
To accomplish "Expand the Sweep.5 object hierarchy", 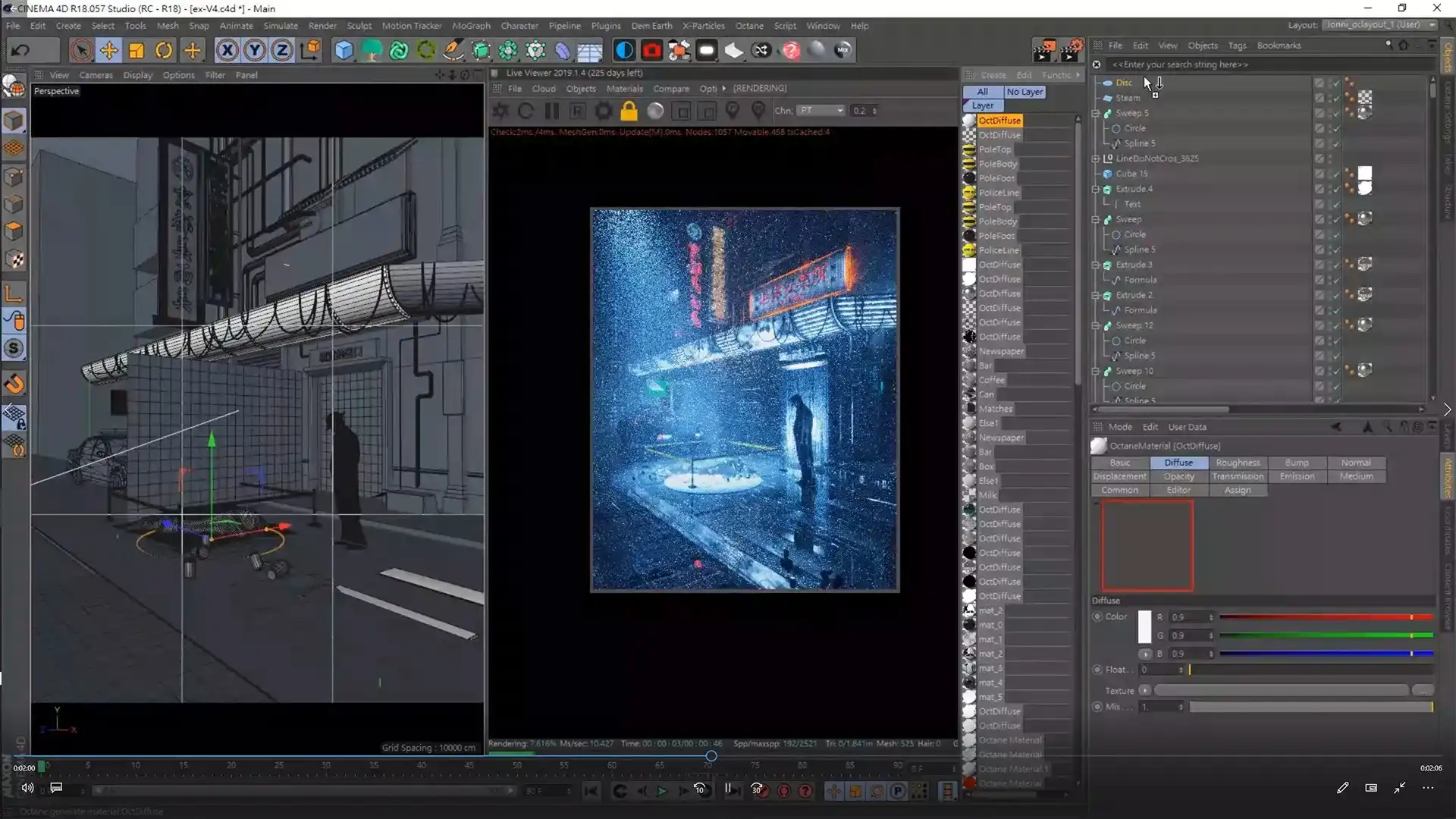I will 1097,112.
